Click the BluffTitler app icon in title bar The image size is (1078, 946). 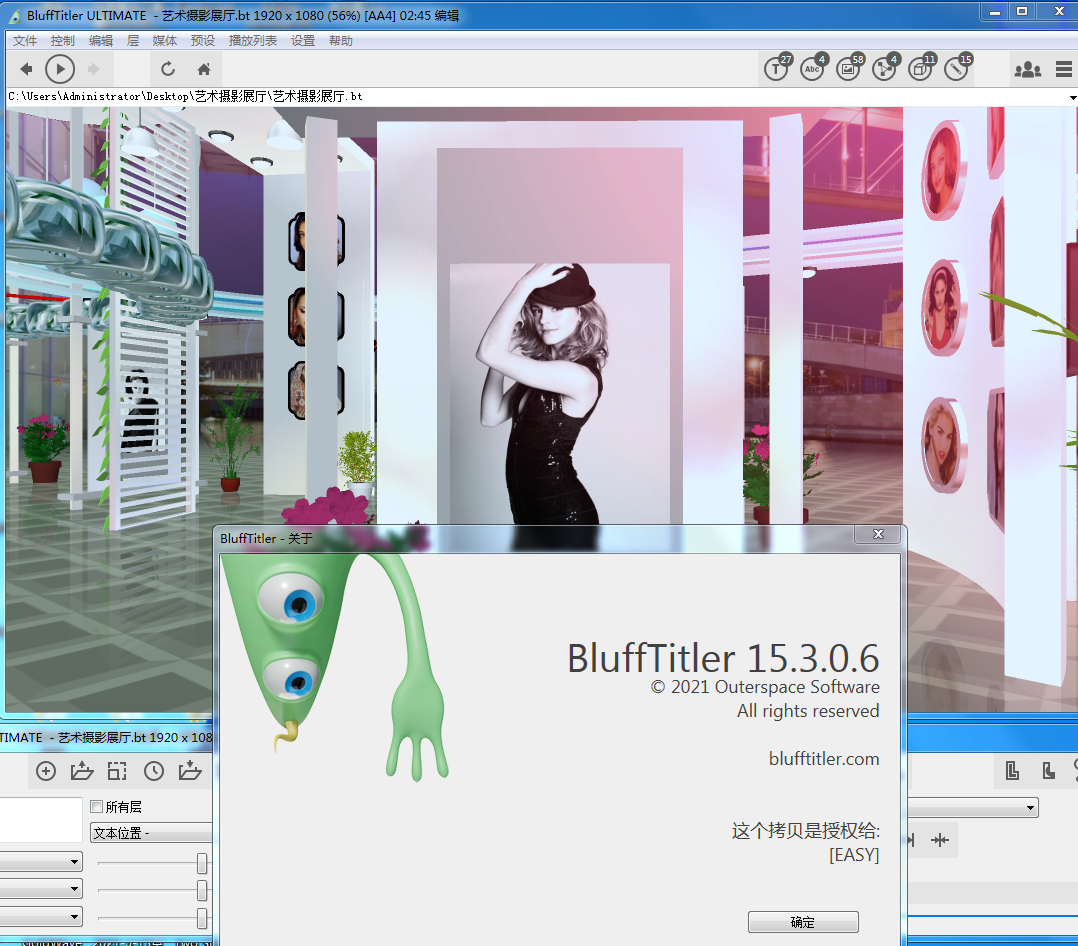[x=14, y=16]
